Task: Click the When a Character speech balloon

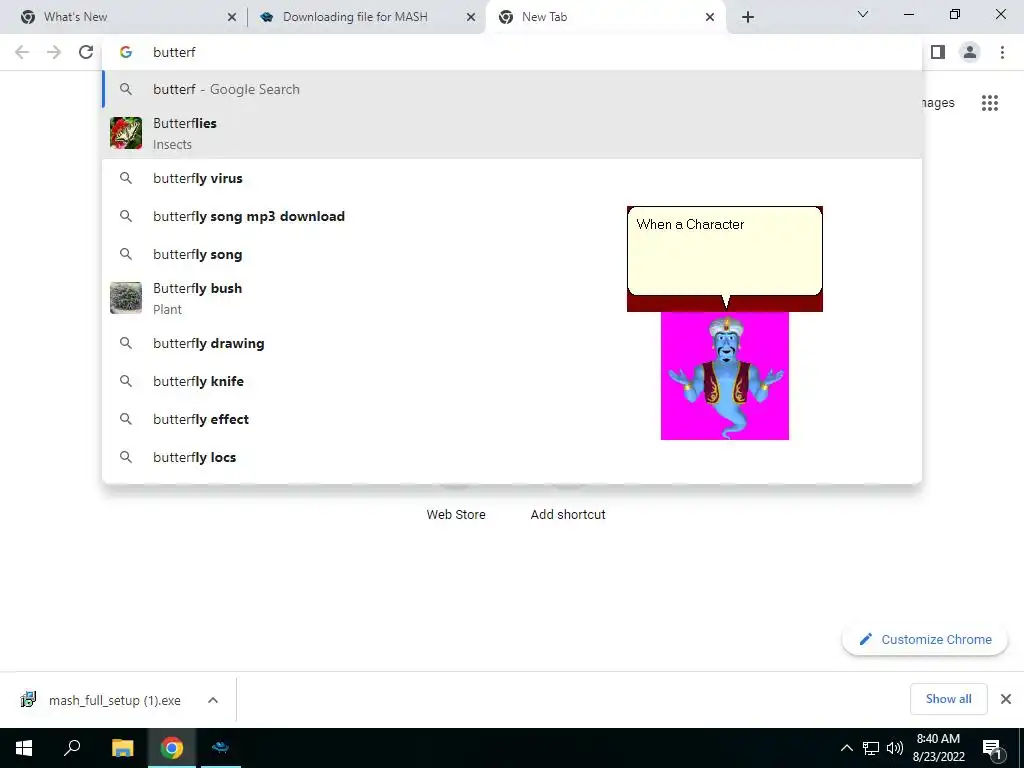Action: pyautogui.click(x=725, y=252)
